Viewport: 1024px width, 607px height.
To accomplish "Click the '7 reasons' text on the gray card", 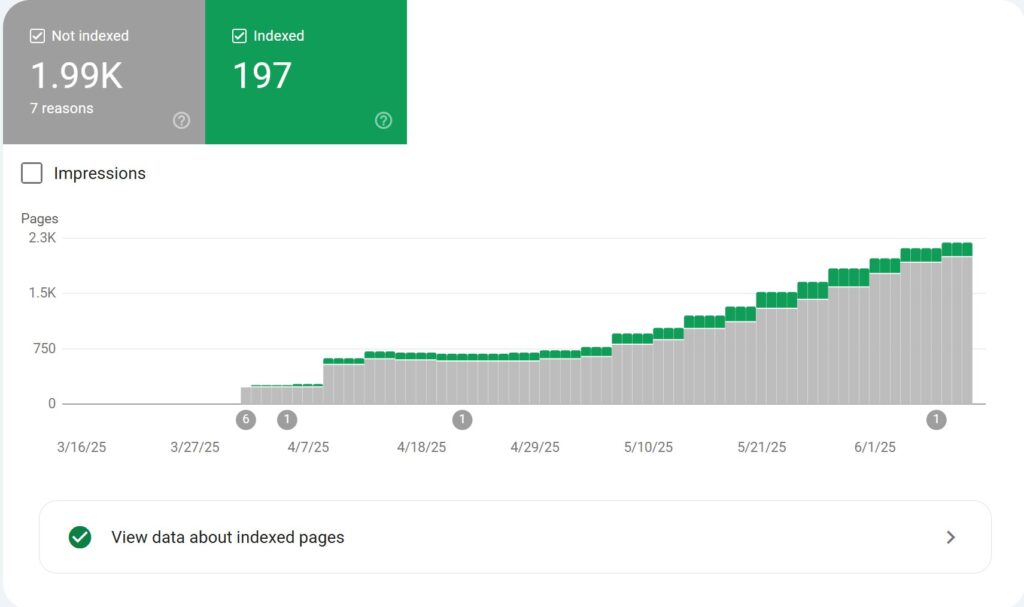I will (62, 108).
